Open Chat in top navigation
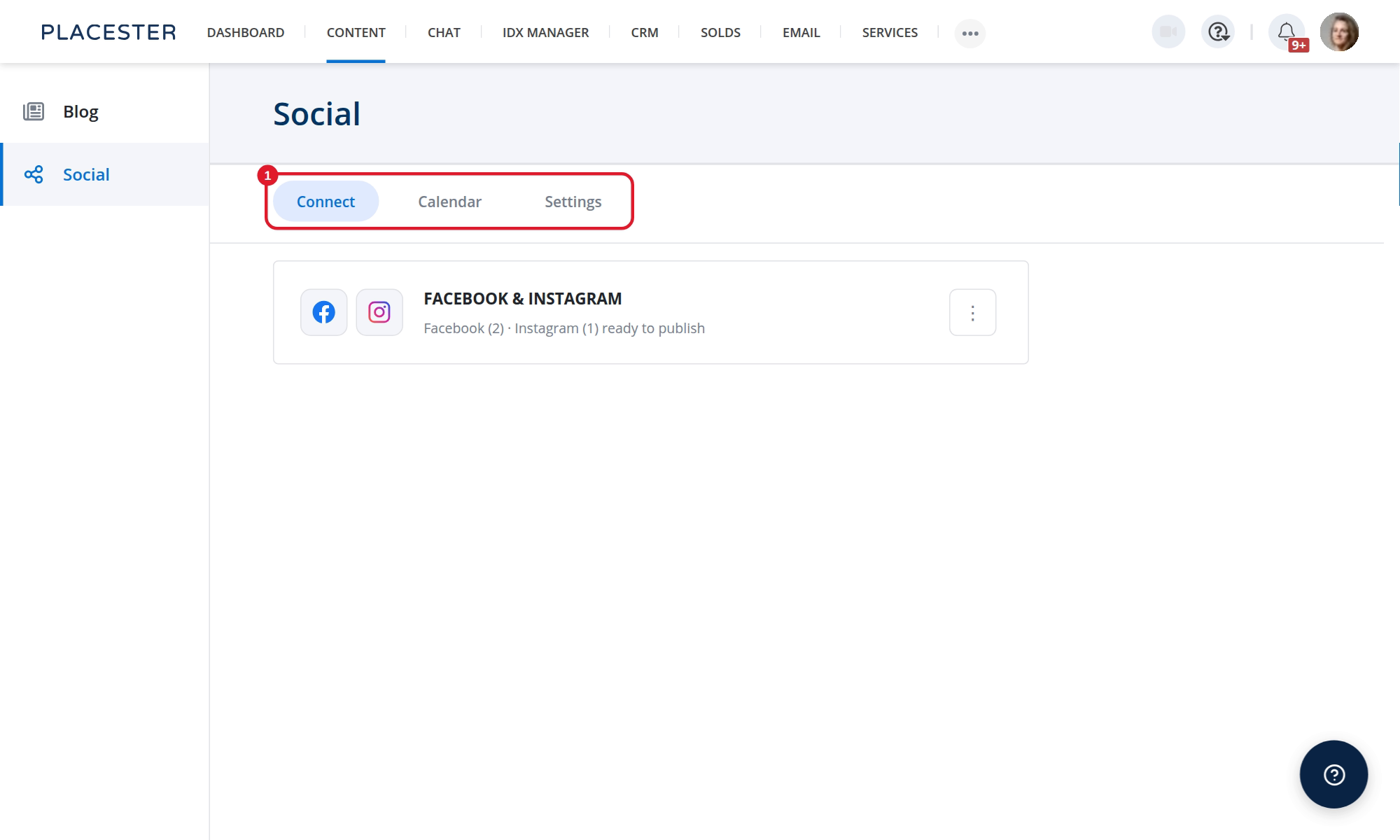 [x=444, y=32]
